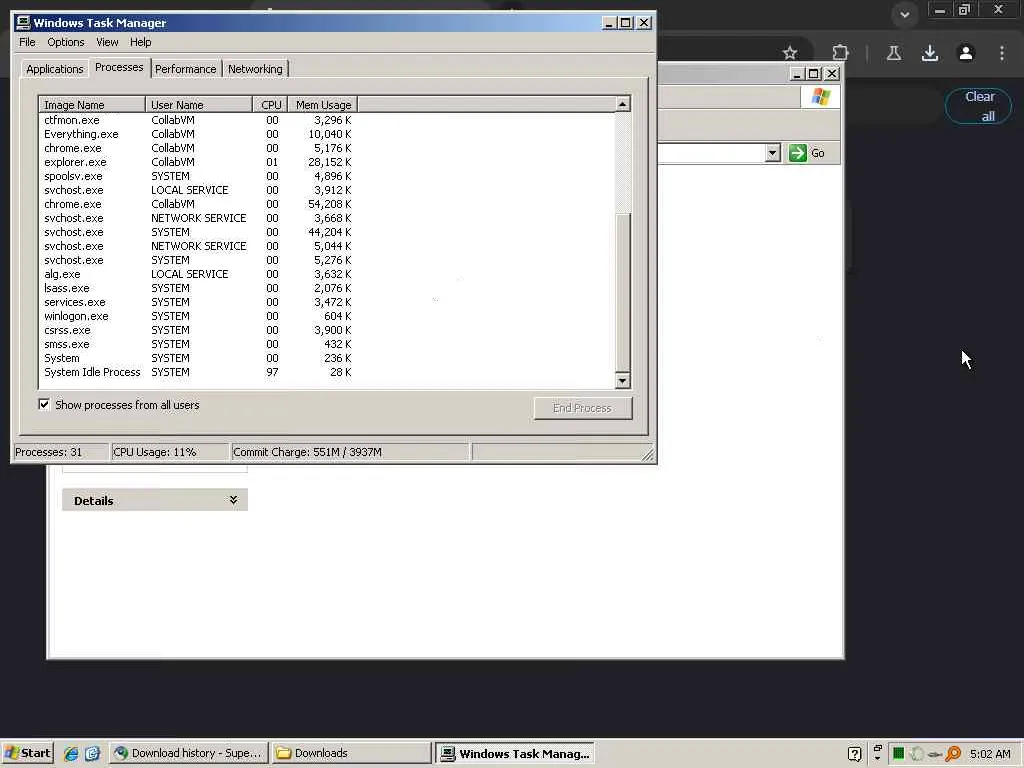Open the Options menu
The height and width of the screenshot is (768, 1024).
[66, 42]
